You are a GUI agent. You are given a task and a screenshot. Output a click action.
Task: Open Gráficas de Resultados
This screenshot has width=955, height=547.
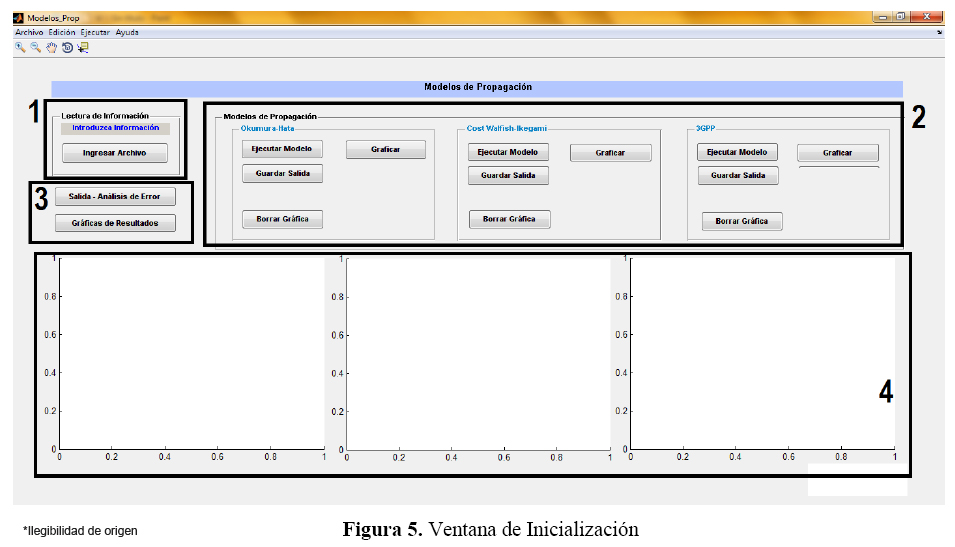coord(115,223)
